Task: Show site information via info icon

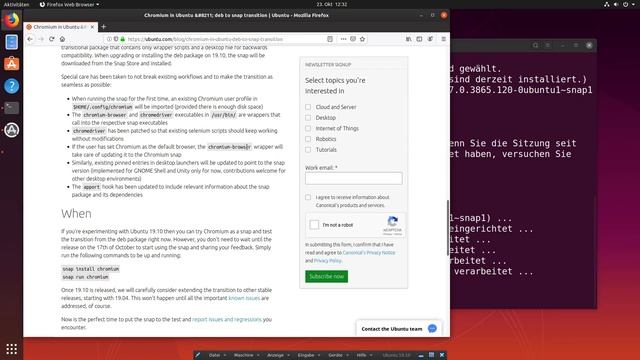Action: point(109,39)
